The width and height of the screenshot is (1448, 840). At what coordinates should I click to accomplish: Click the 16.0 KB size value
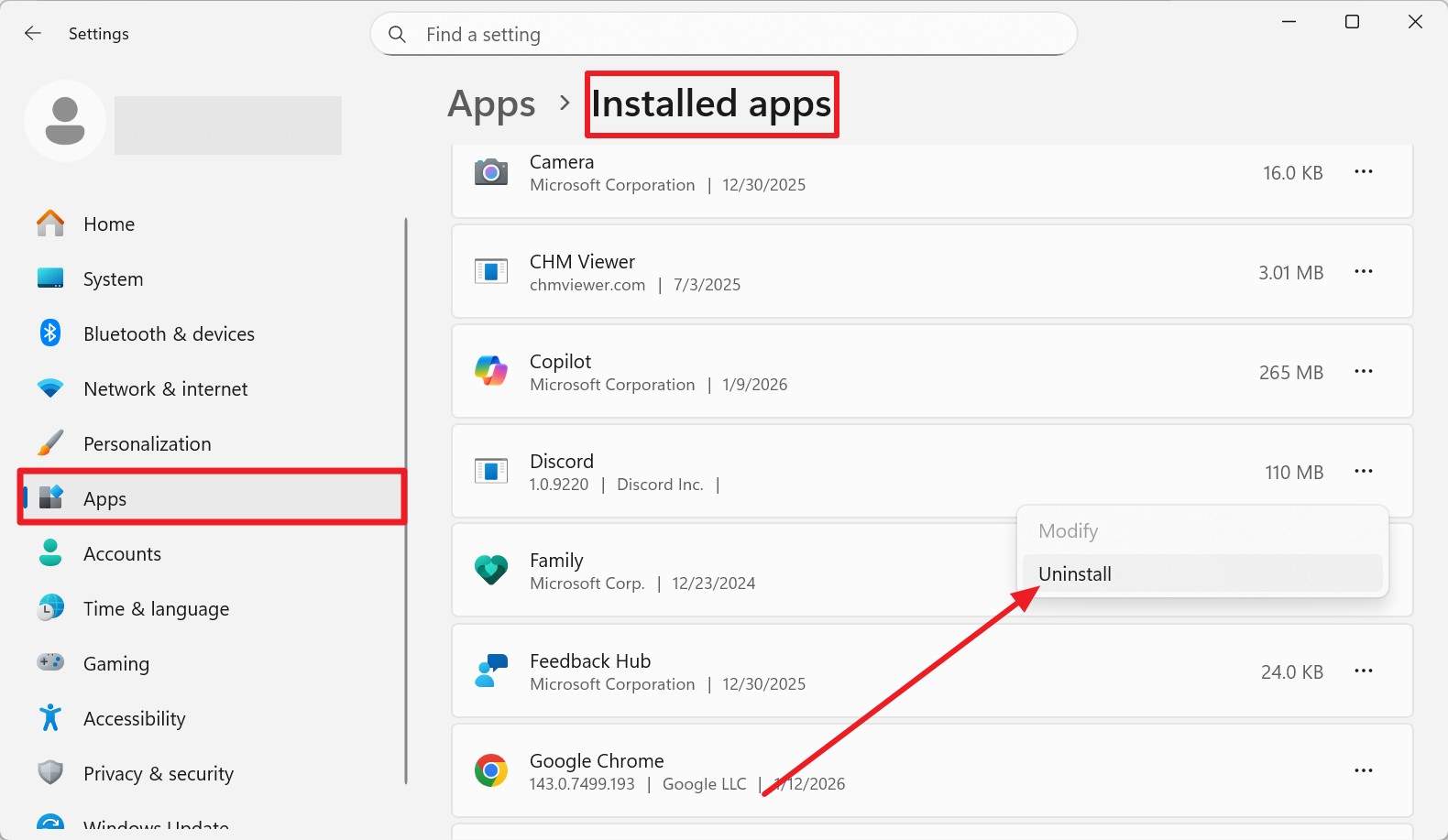(1292, 172)
